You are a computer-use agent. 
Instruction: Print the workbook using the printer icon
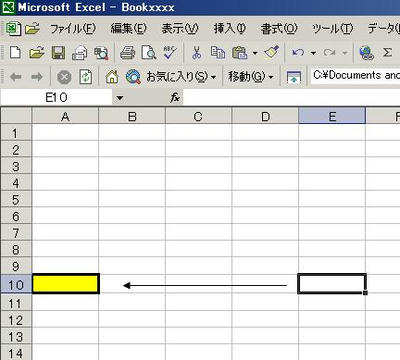click(x=127, y=53)
